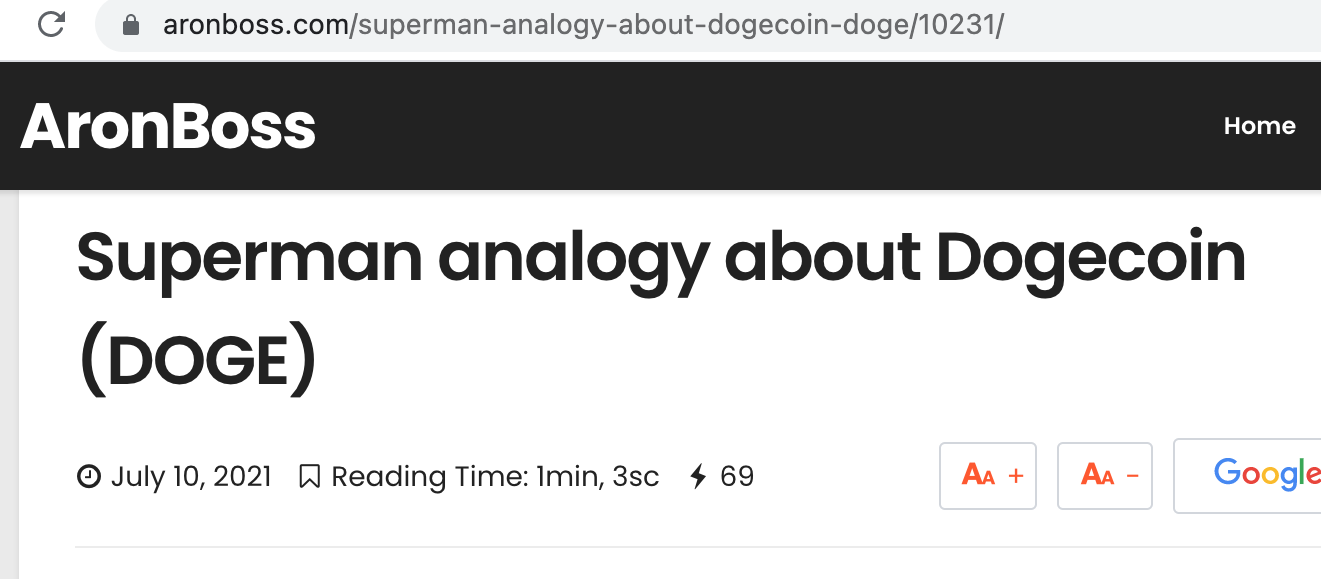The height and width of the screenshot is (579, 1321).
Task: View site information via the padlock icon
Action: [x=130, y=25]
